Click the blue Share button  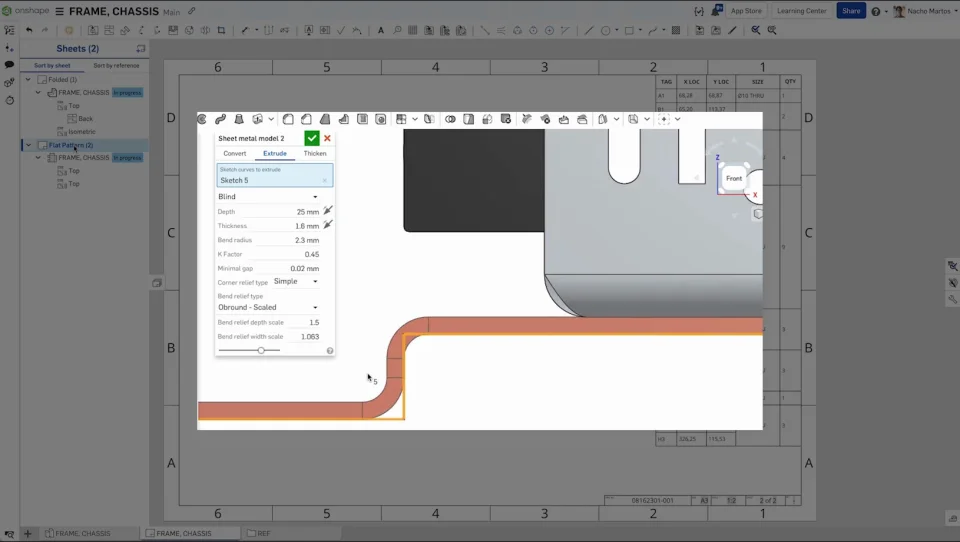click(x=850, y=11)
